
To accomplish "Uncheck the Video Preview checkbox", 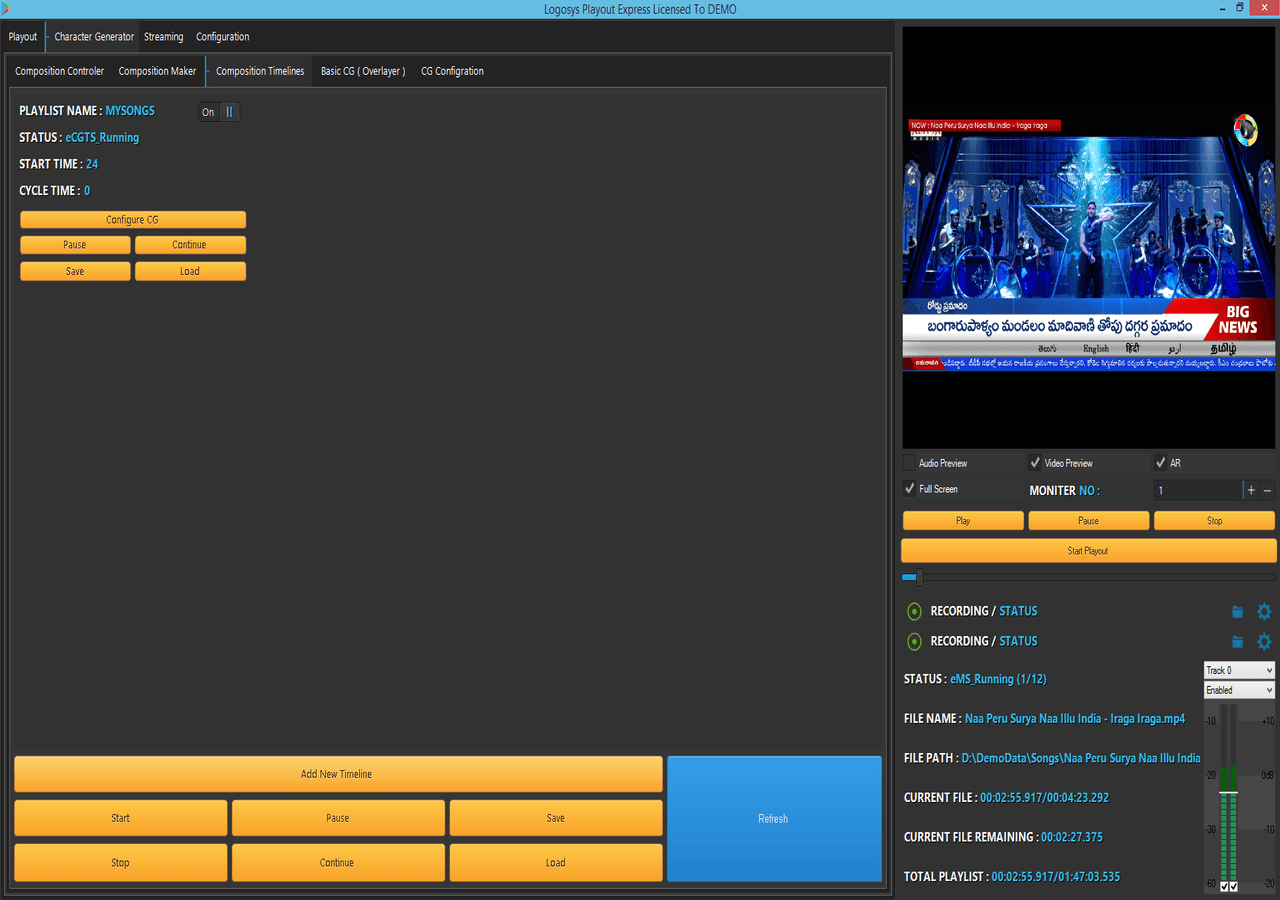I will (x=1035, y=463).
